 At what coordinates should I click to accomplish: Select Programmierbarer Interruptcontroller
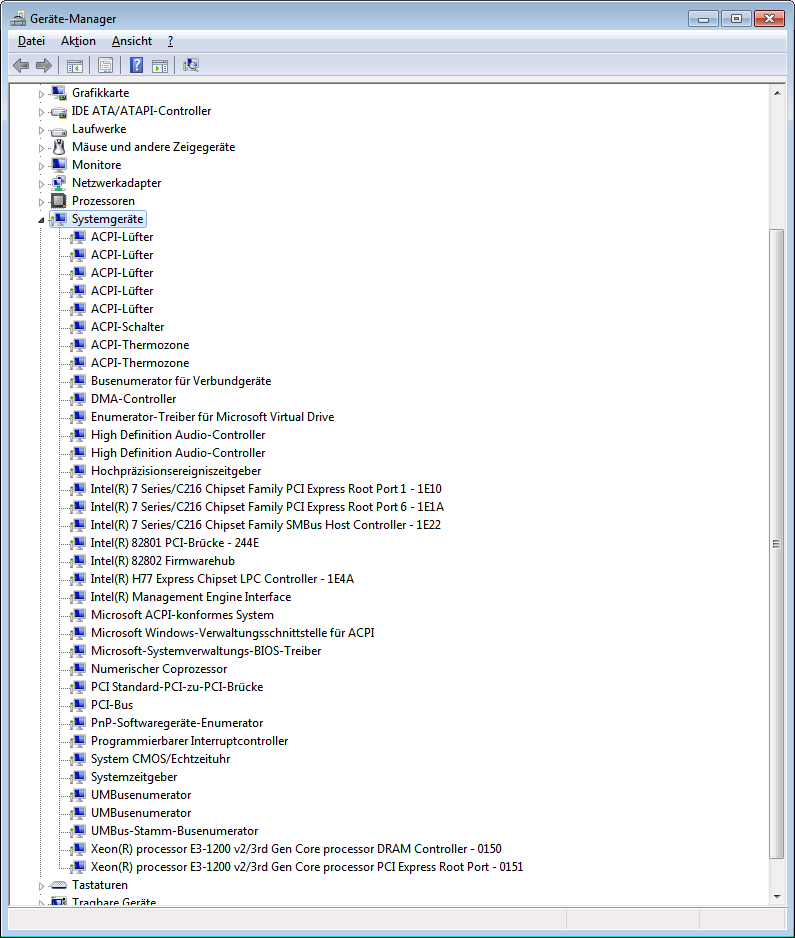[190, 741]
